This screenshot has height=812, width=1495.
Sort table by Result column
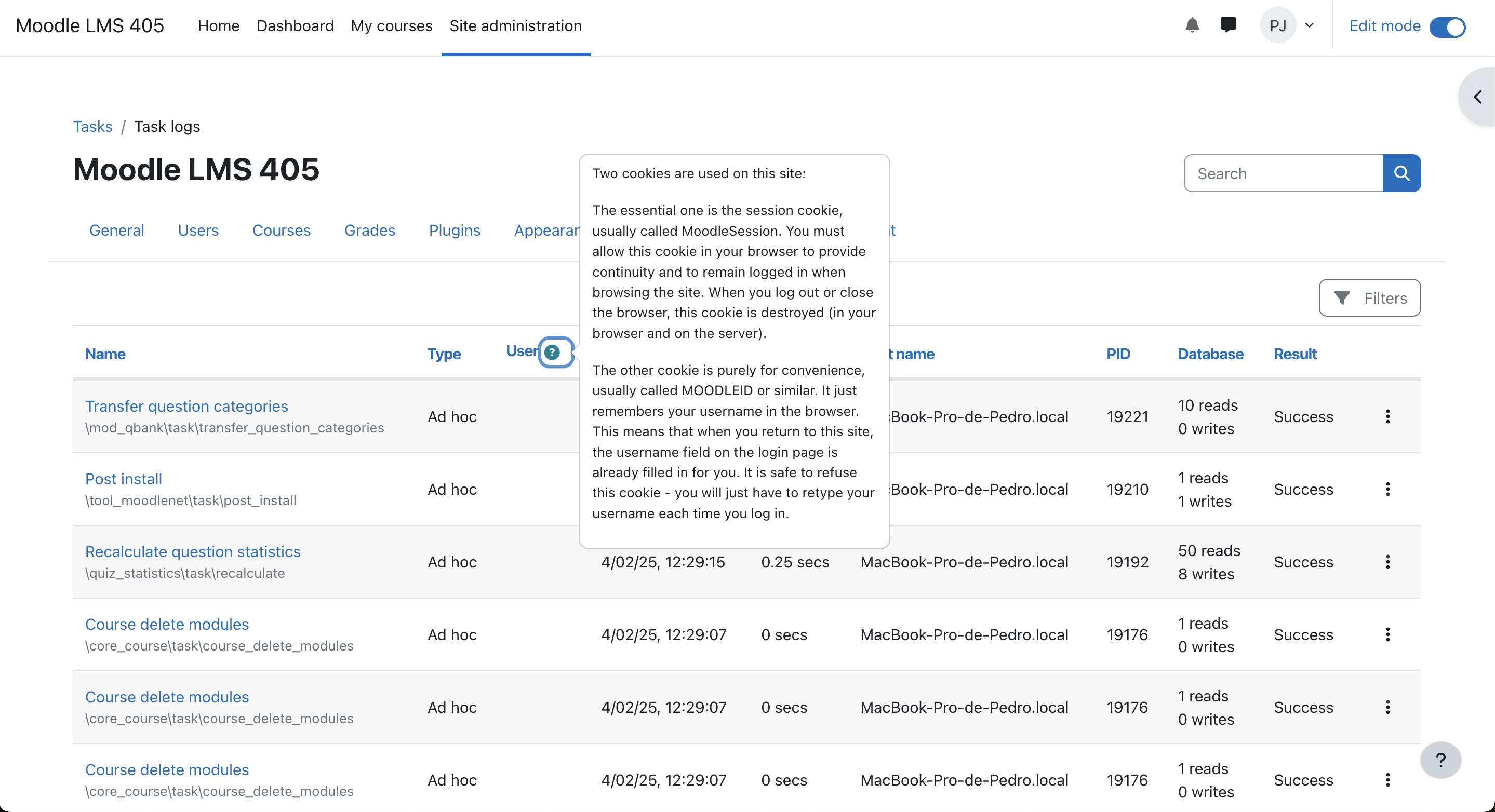[x=1295, y=354]
